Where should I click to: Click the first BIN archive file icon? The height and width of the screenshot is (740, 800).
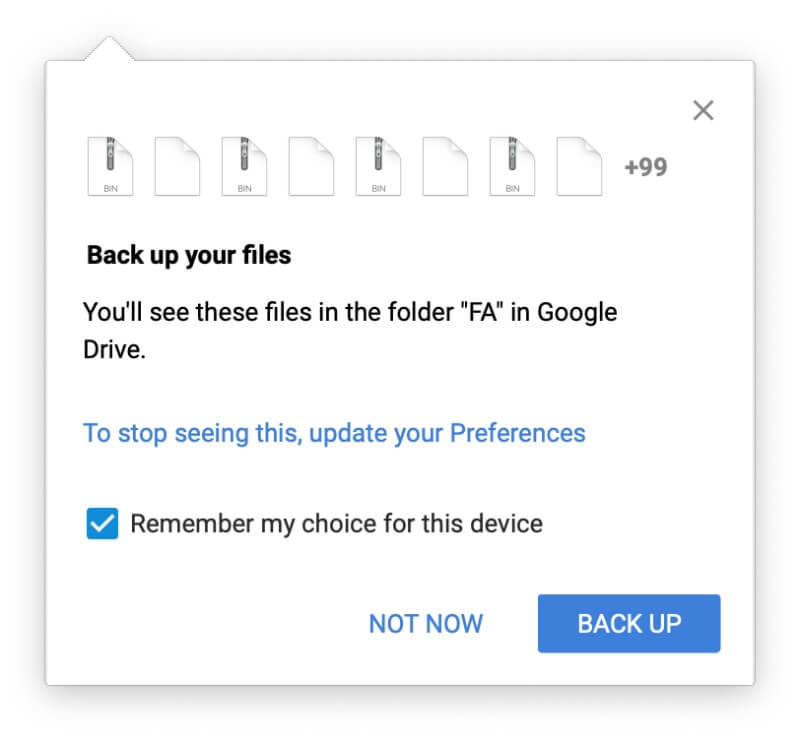[x=110, y=166]
